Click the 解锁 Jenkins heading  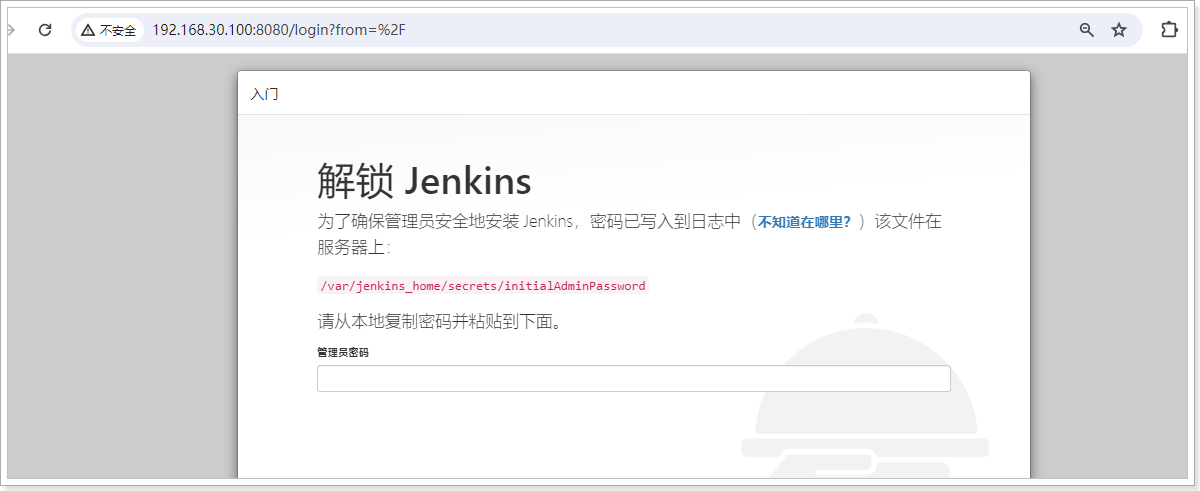coord(424,181)
